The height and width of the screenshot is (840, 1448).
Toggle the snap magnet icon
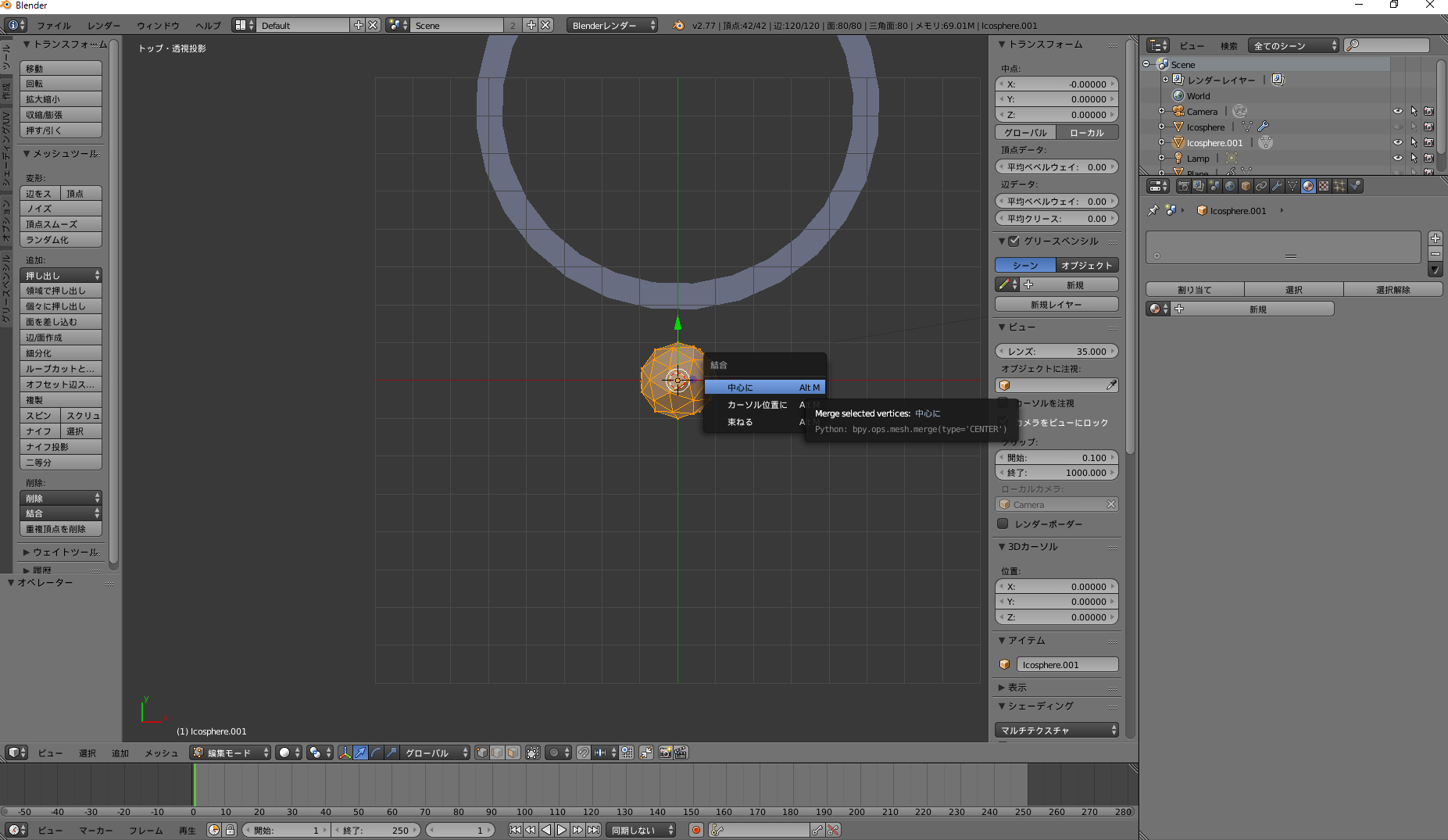pyautogui.click(x=584, y=752)
